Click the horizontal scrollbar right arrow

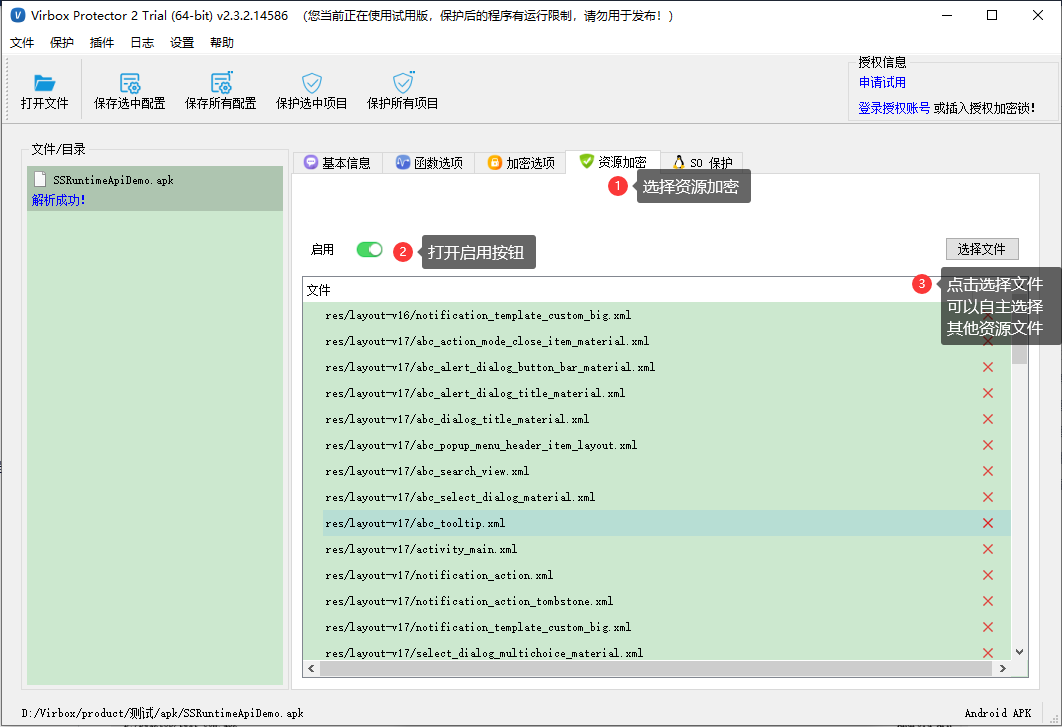point(1003,668)
